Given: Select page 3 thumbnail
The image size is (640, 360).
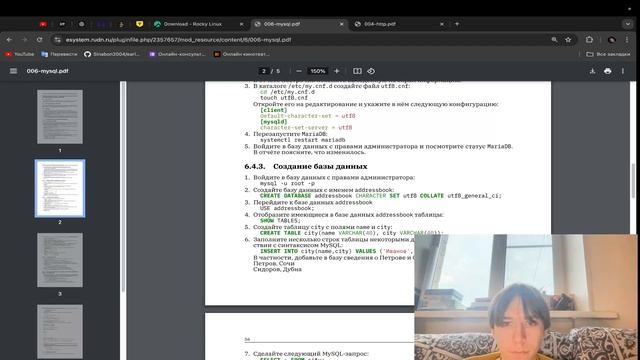Looking at the screenshot, I should point(60,260).
